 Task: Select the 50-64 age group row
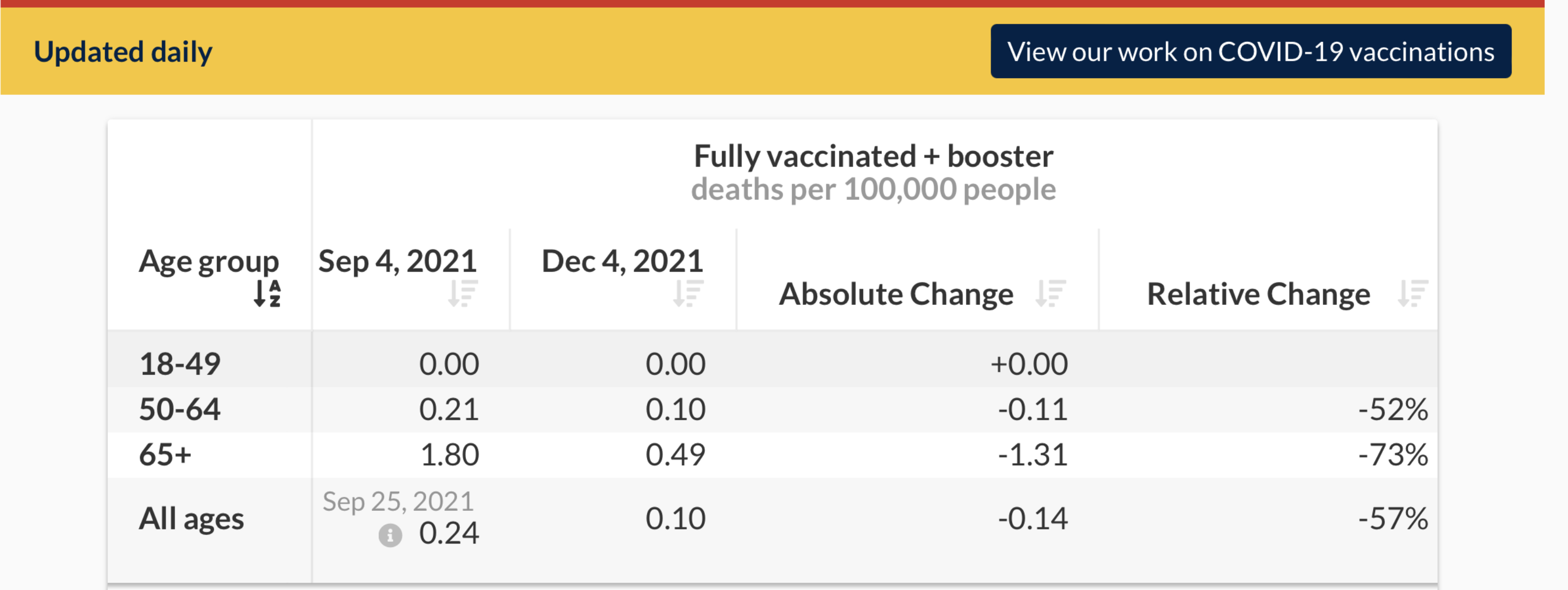click(773, 410)
